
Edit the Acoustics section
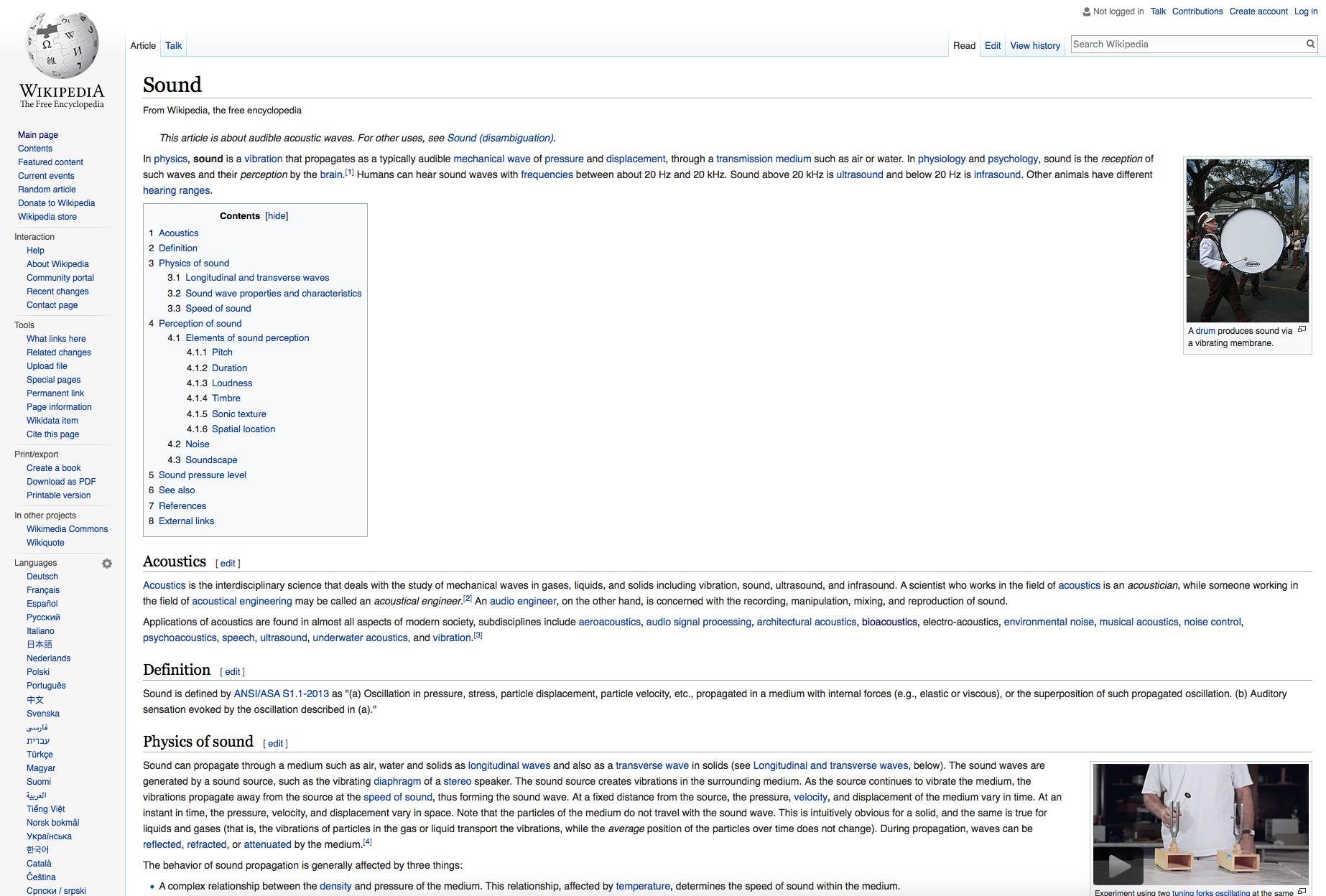click(228, 564)
